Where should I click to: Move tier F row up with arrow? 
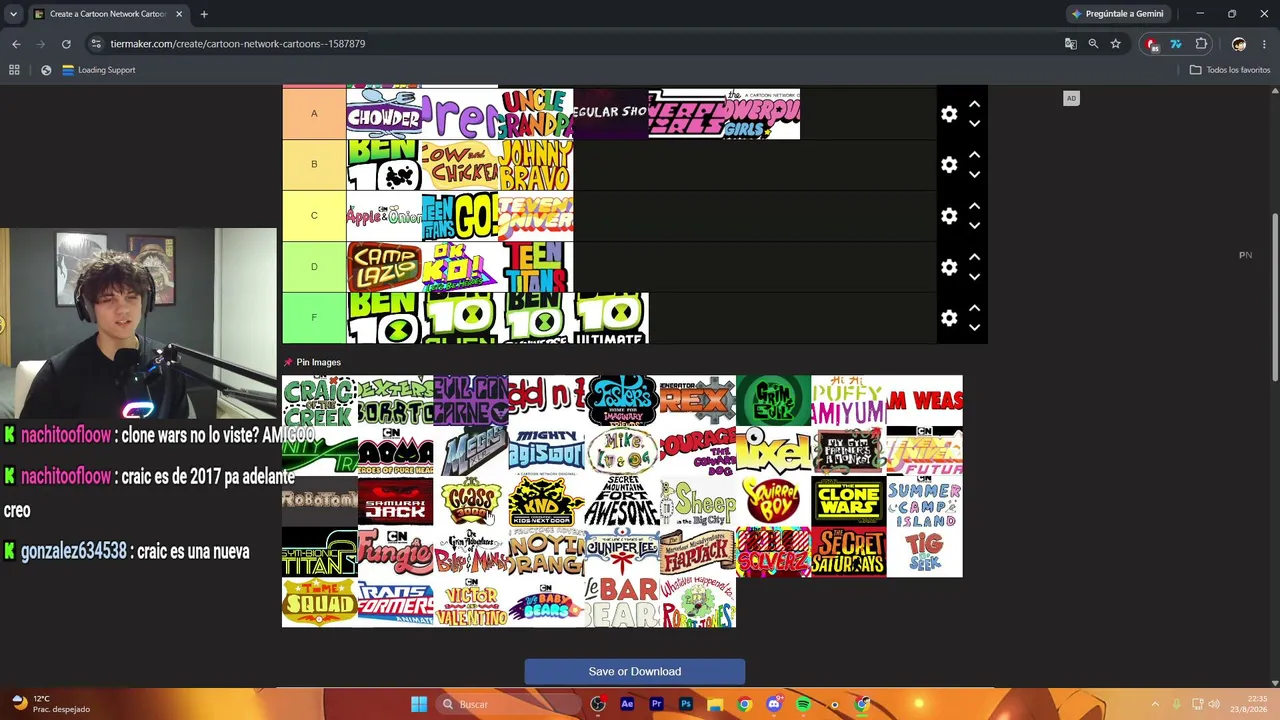[974, 308]
